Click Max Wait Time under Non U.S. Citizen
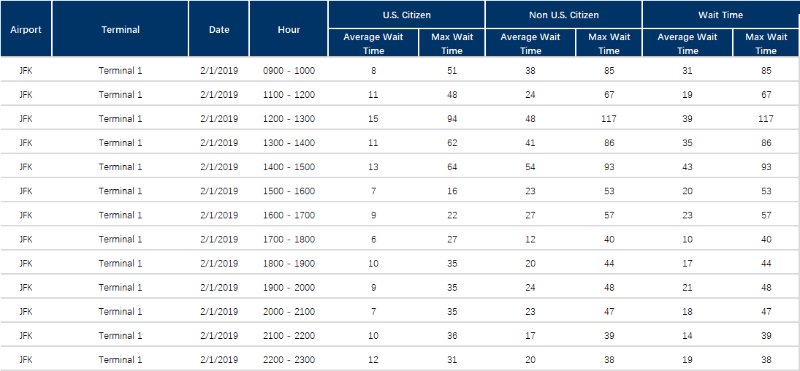This screenshot has height=371, width=800. [x=609, y=43]
